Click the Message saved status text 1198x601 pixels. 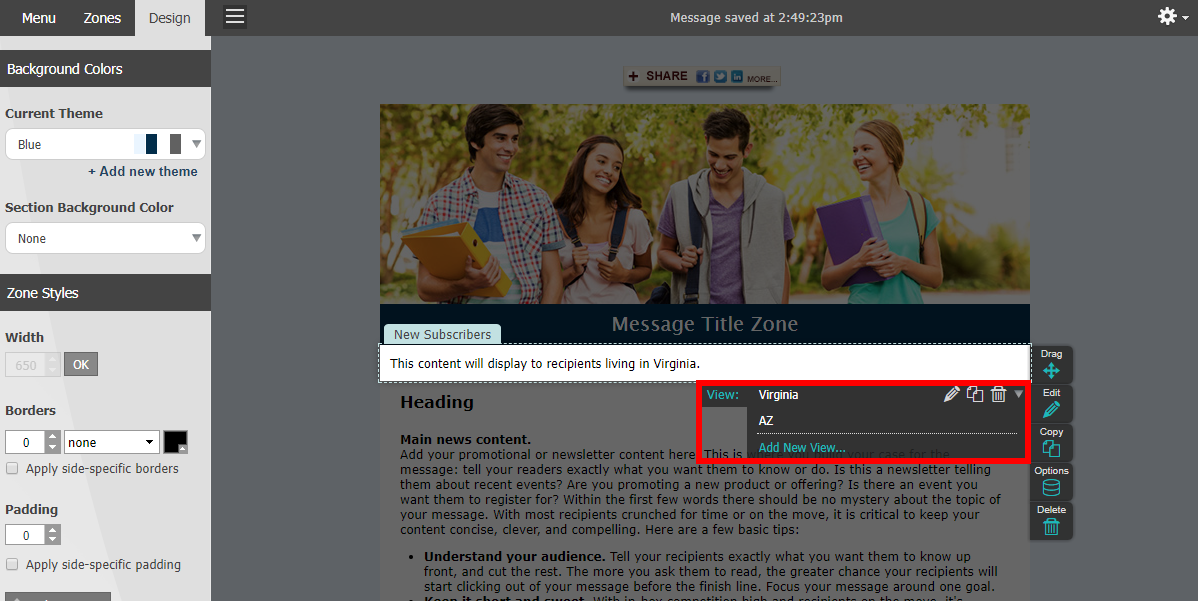(756, 18)
